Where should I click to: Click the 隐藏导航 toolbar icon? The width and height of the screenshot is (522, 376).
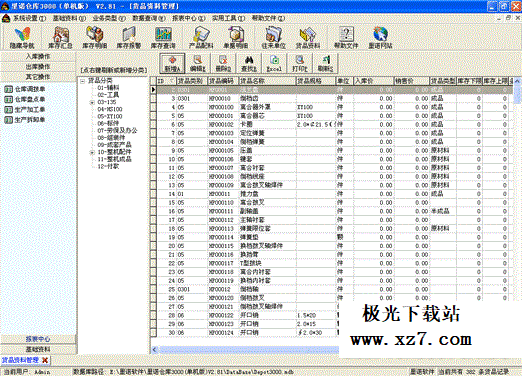[22, 38]
